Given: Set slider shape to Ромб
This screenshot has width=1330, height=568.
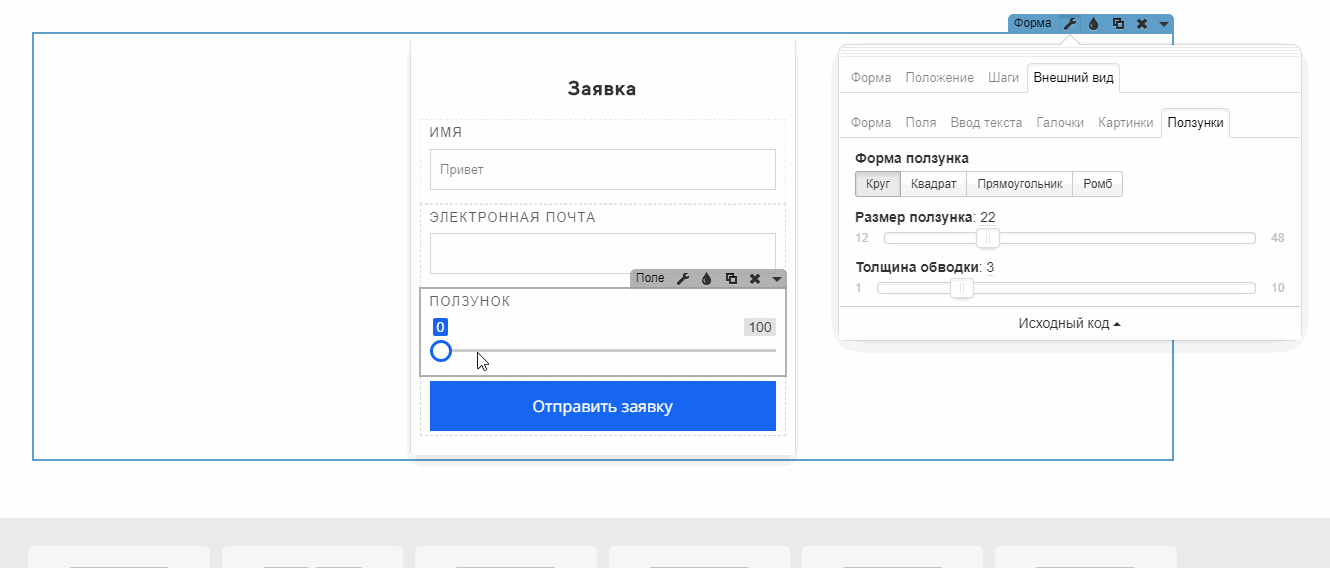Looking at the screenshot, I should (x=1097, y=184).
